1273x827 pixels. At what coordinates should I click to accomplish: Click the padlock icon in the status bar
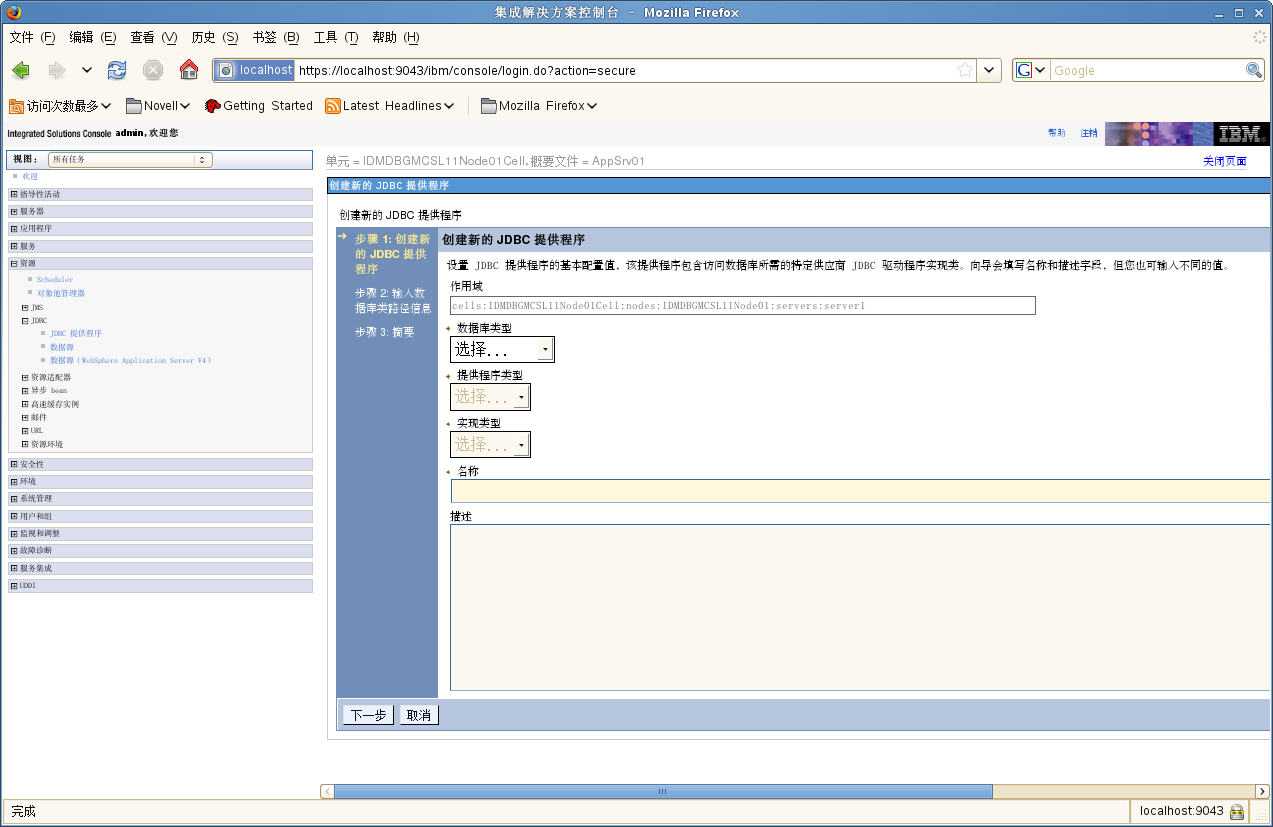[1237, 811]
